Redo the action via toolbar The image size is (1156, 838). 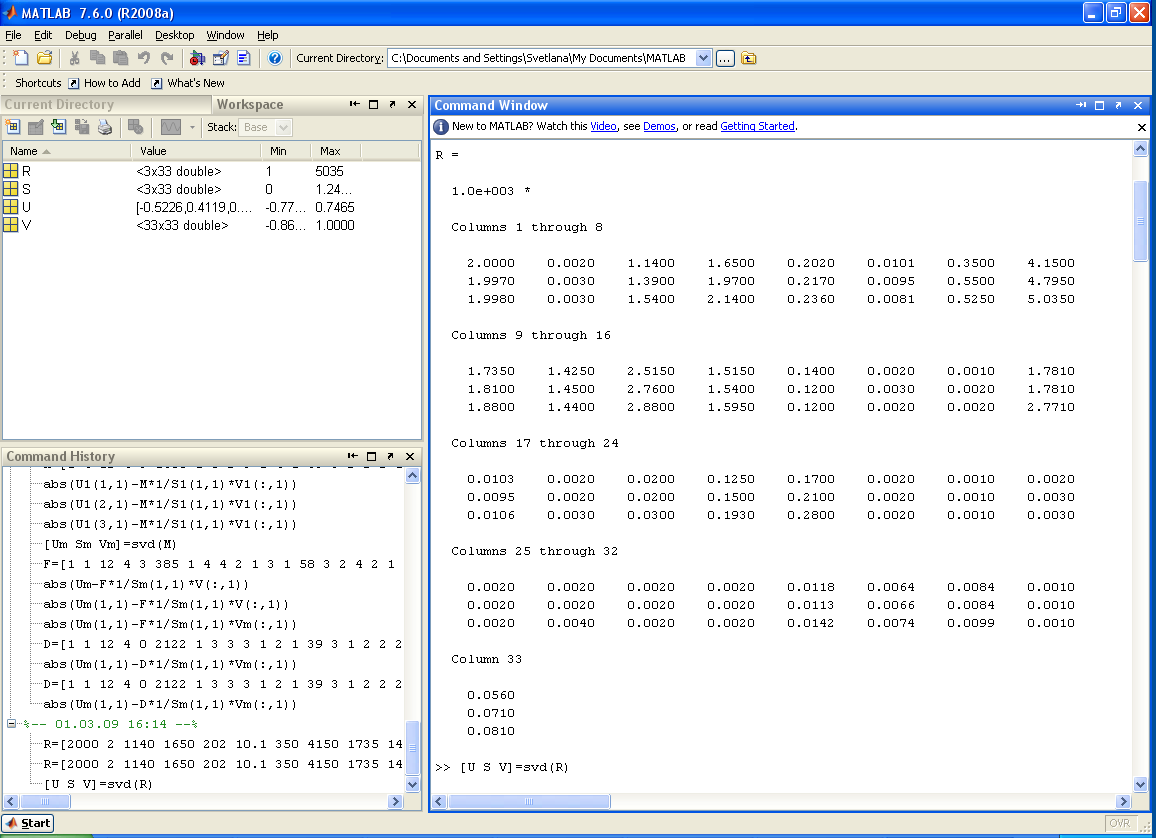pyautogui.click(x=167, y=58)
